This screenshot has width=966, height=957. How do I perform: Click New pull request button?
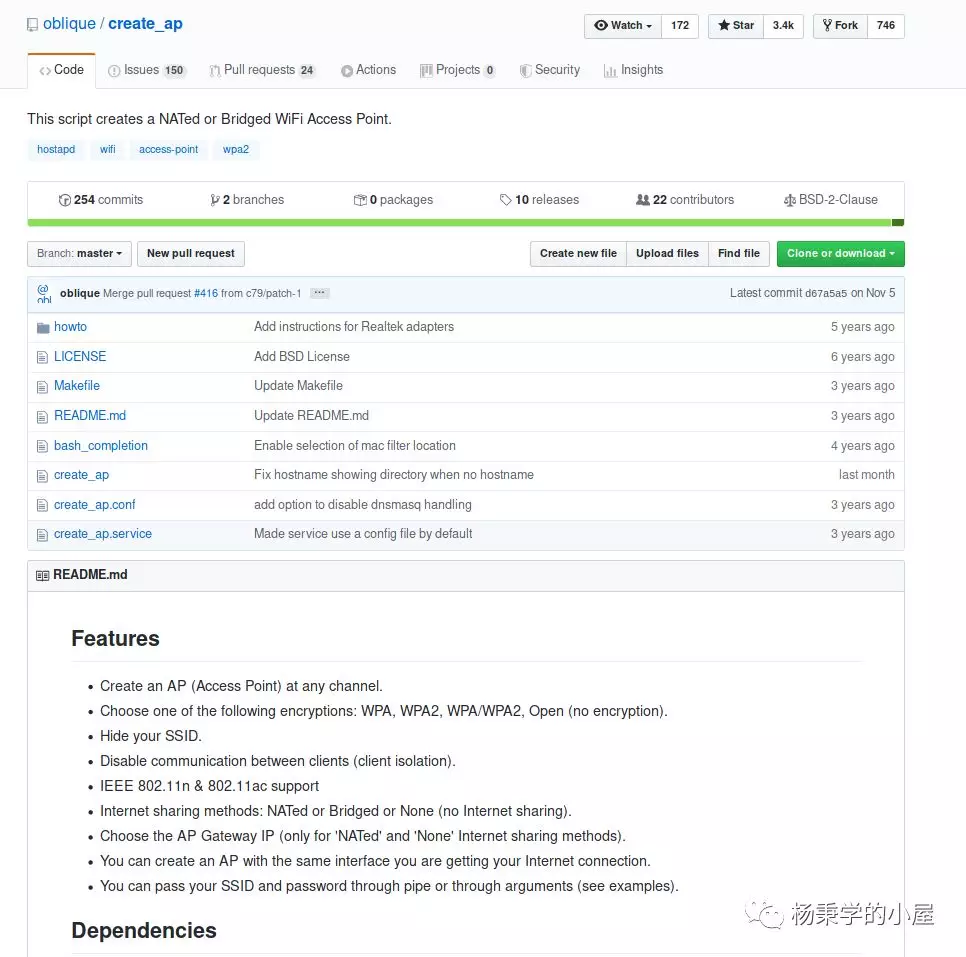pos(191,254)
